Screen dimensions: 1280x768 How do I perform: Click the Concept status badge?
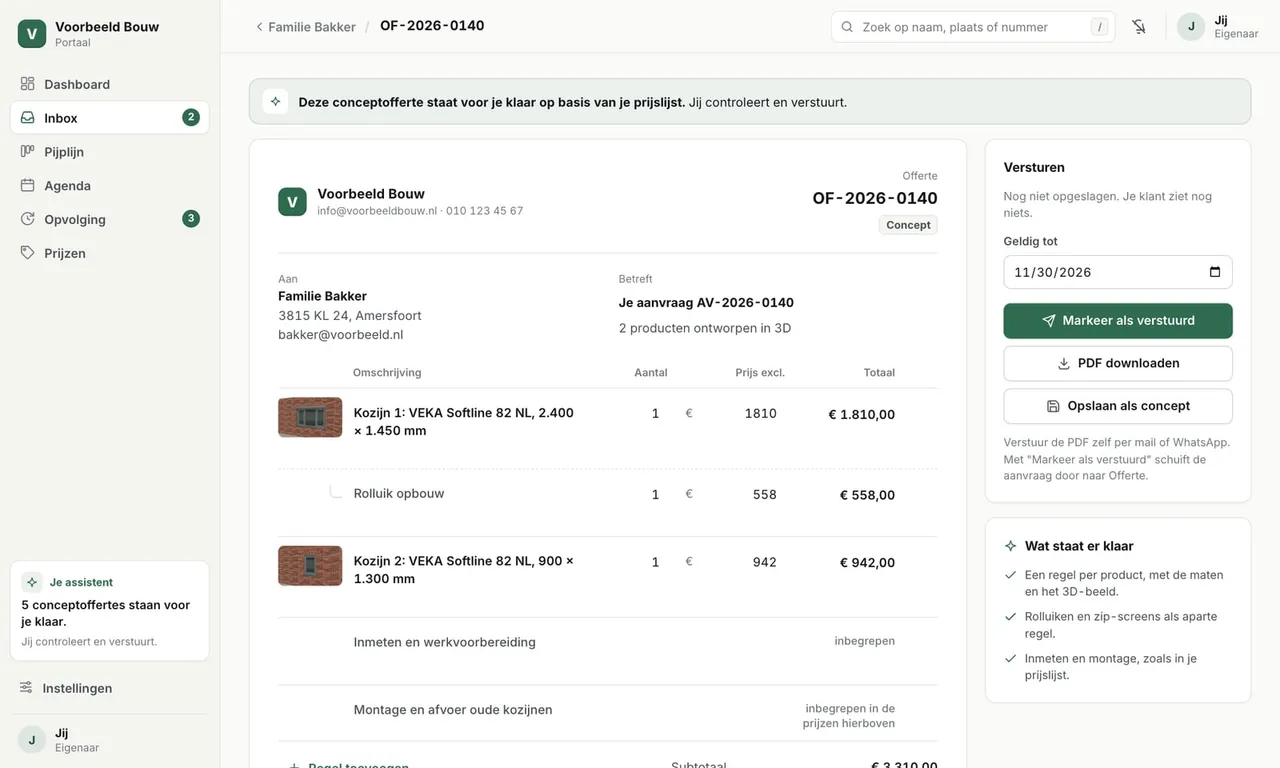[908, 225]
